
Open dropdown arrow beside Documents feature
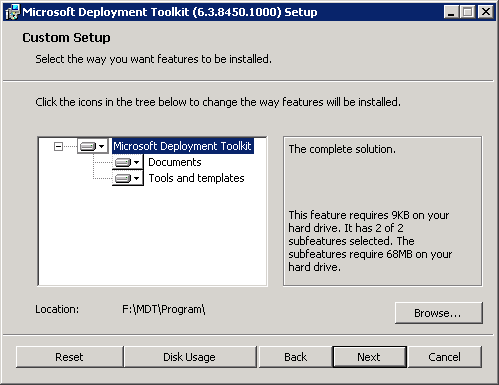click(137, 162)
